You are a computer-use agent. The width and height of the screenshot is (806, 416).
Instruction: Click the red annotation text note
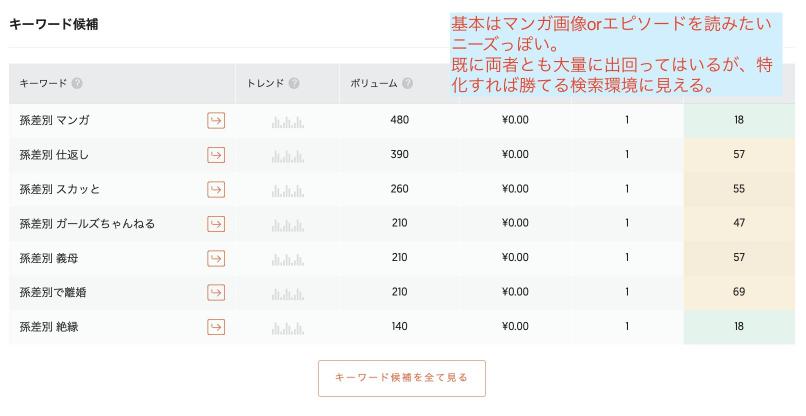point(616,54)
